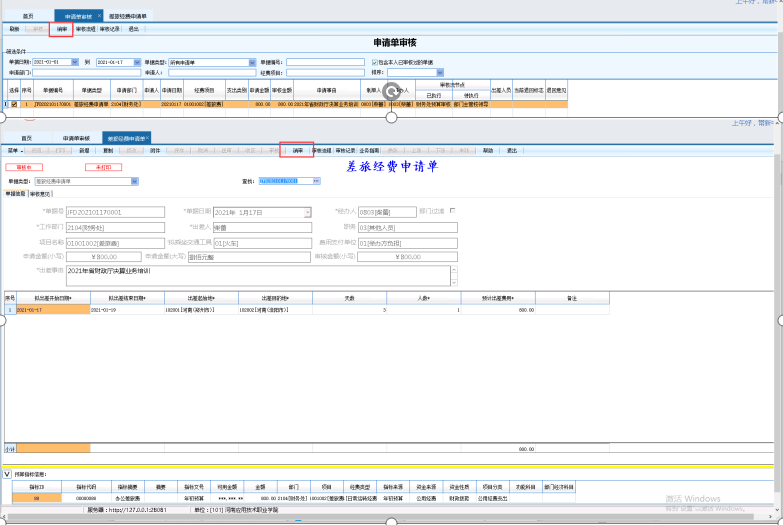Open 审核记录 in the travel form toolbar
This screenshot has height=525, width=783.
click(345, 150)
